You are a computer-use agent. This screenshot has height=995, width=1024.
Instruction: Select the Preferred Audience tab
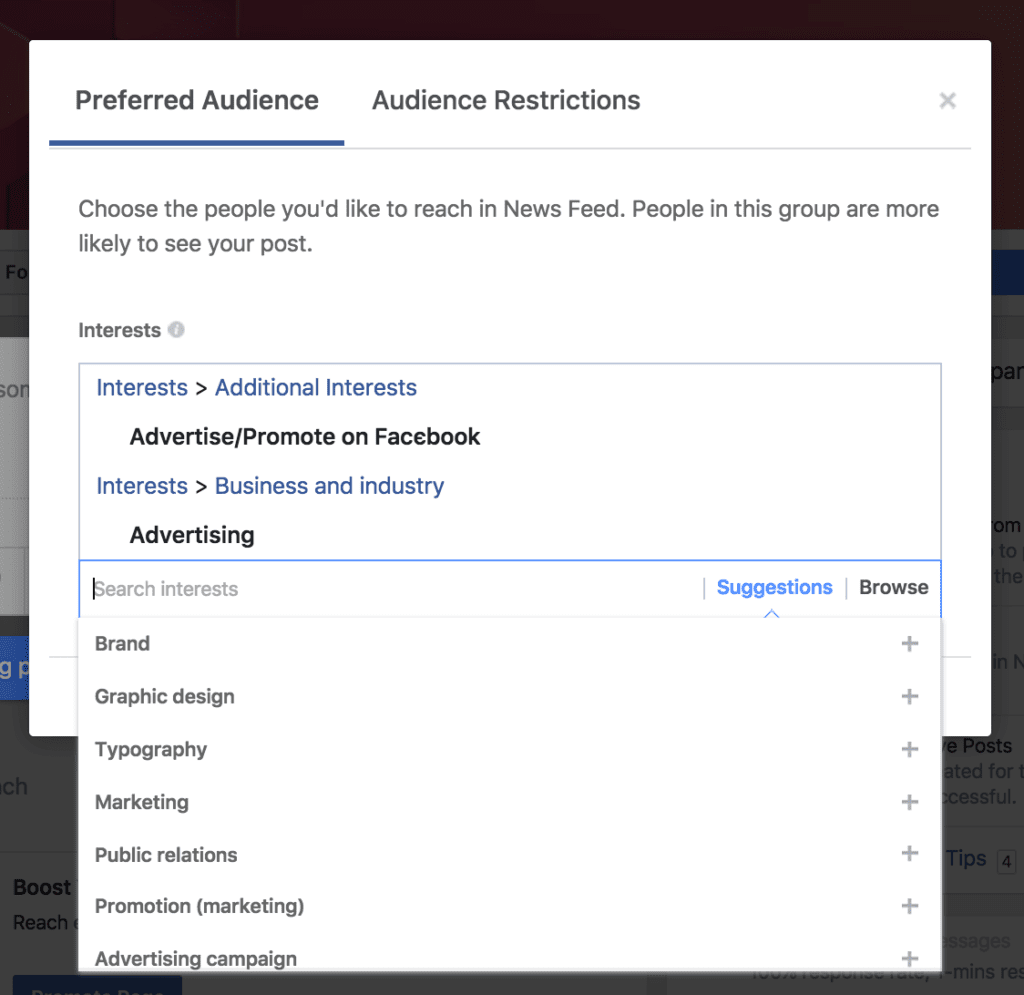tap(196, 100)
